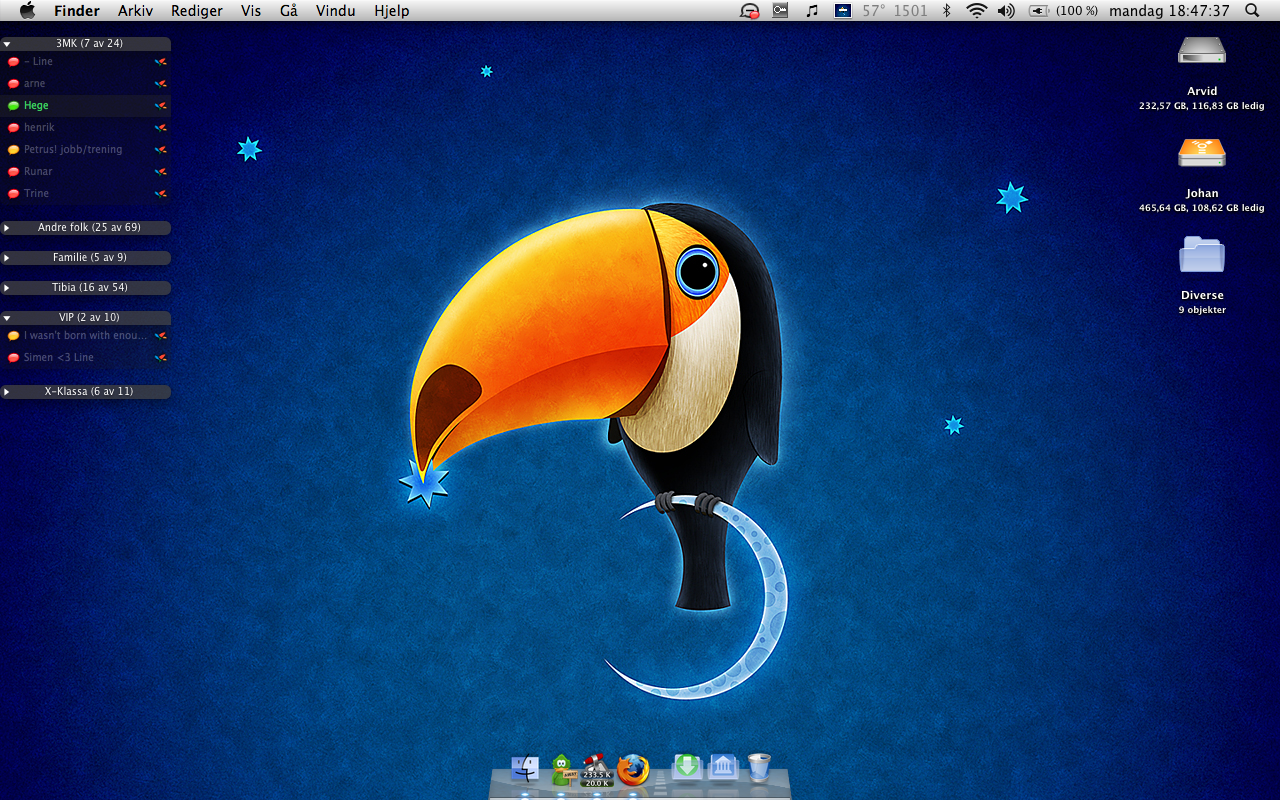The height and width of the screenshot is (800, 1280).
Task: Open the Trash in the Dock
Action: [x=759, y=767]
